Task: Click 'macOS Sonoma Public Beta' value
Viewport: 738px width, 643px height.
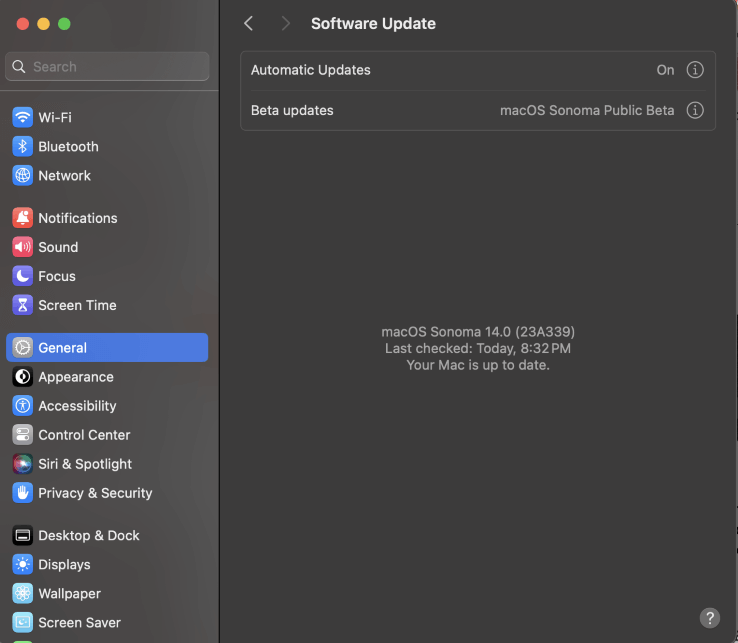Action: (587, 111)
